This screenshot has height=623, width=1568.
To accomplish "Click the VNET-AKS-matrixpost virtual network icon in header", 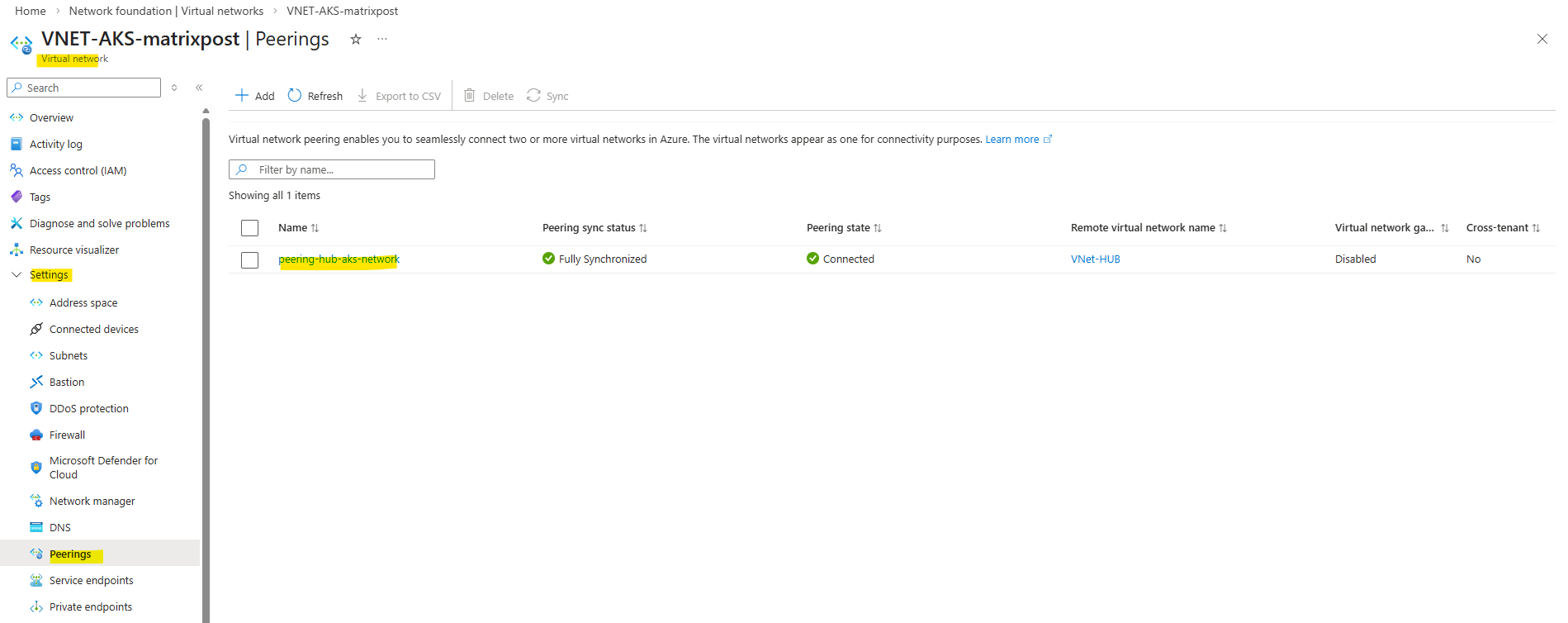I will [x=21, y=45].
